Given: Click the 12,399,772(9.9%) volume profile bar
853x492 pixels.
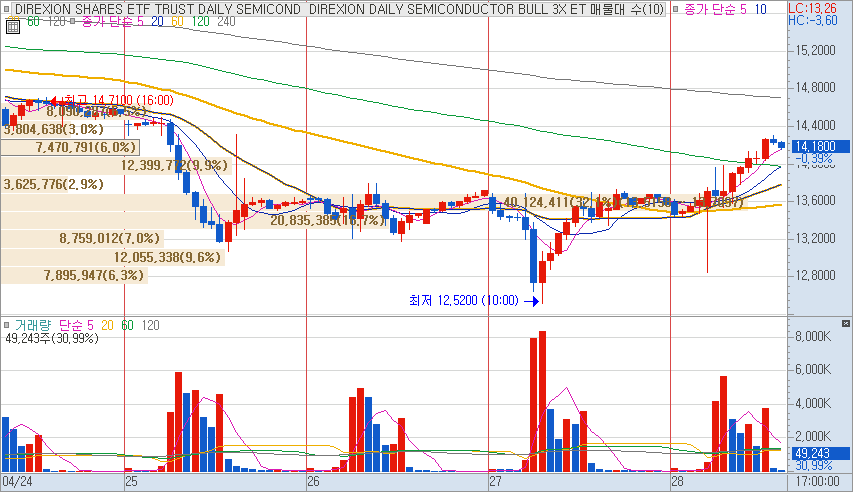Looking at the screenshot, I should (116, 165).
